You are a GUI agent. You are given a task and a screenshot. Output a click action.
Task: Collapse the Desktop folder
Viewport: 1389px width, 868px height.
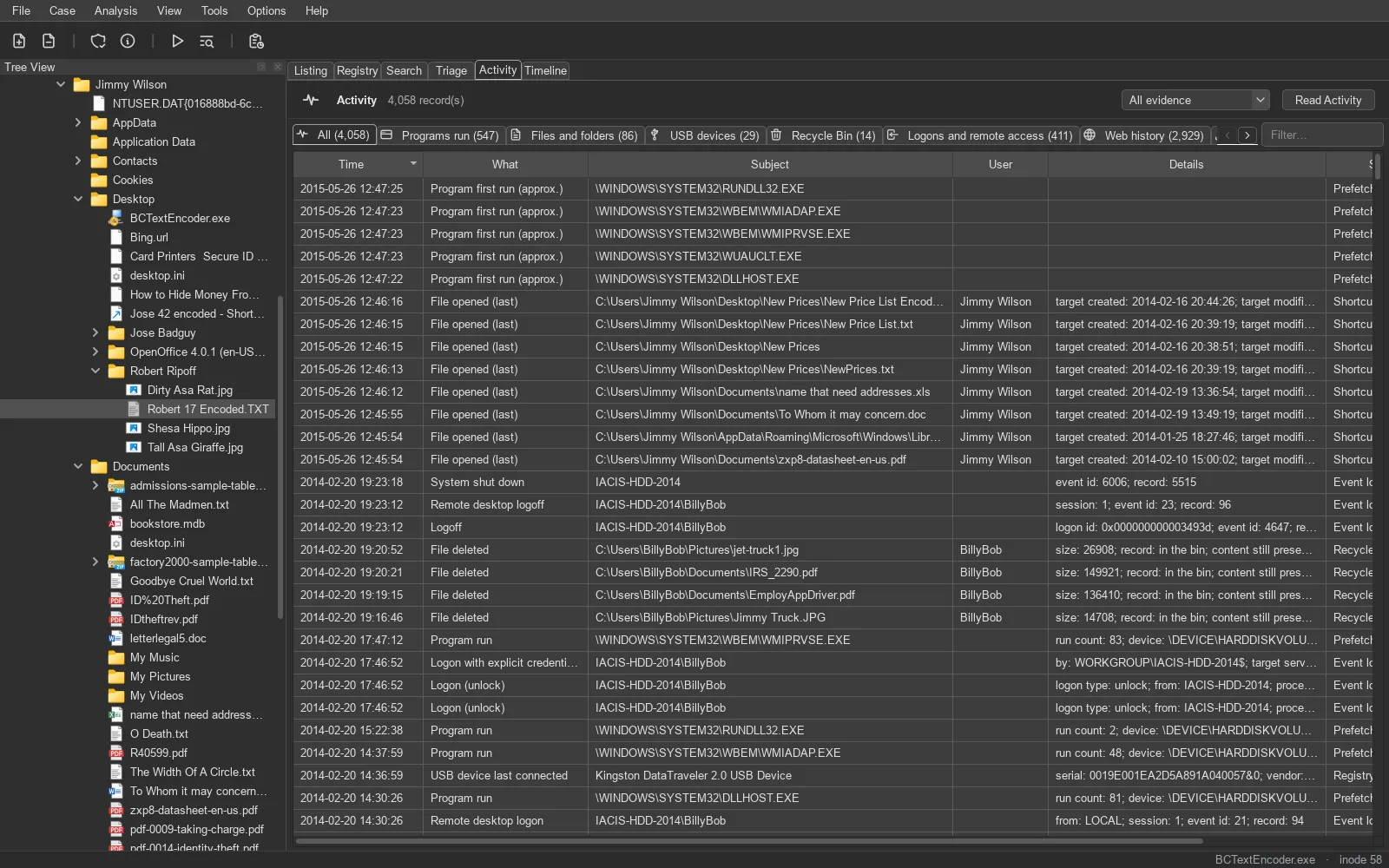tap(78, 199)
